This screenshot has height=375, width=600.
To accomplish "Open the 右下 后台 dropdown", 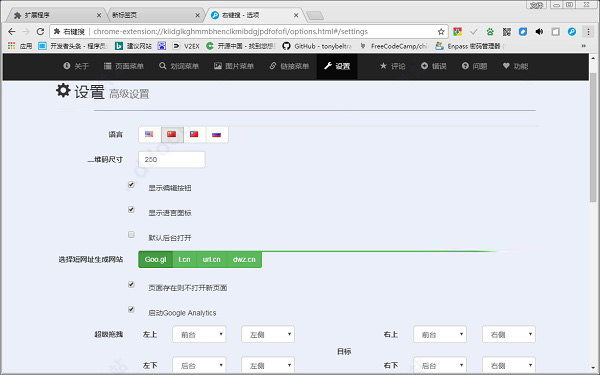I will [x=440, y=365].
